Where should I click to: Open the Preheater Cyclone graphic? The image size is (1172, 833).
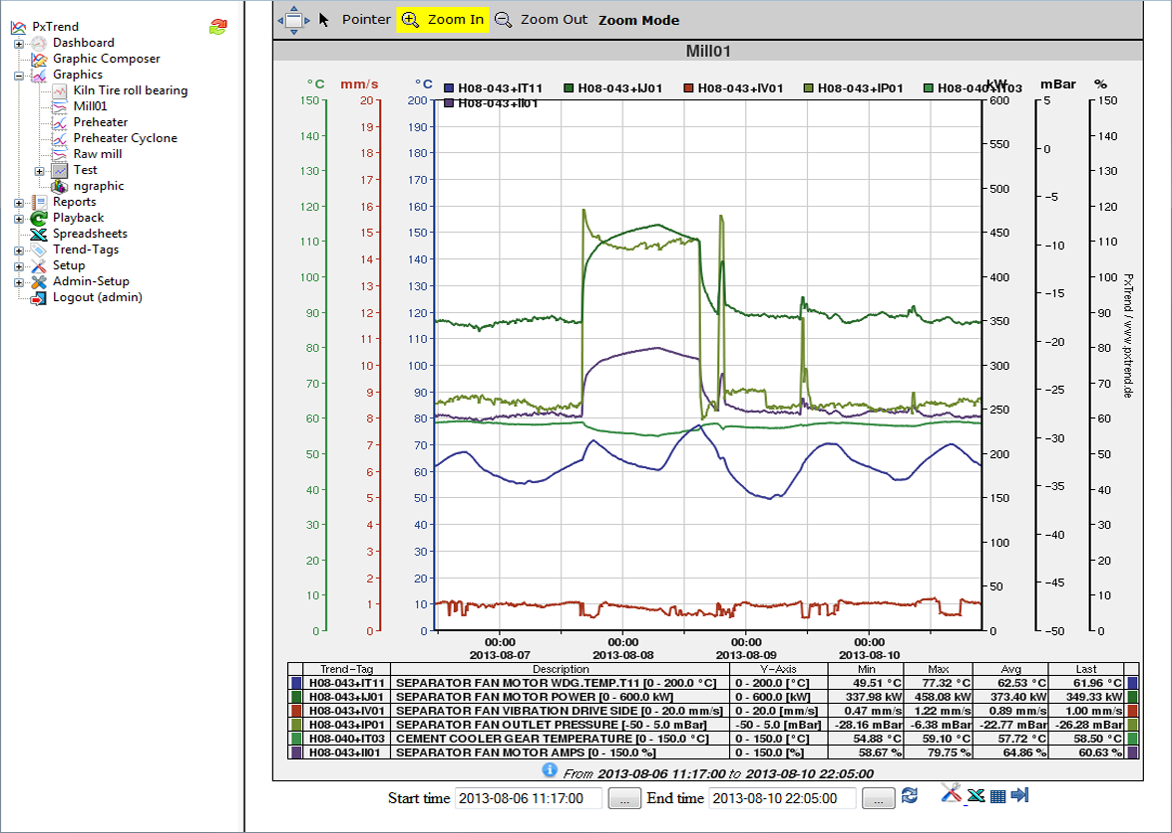pyautogui.click(x=125, y=138)
